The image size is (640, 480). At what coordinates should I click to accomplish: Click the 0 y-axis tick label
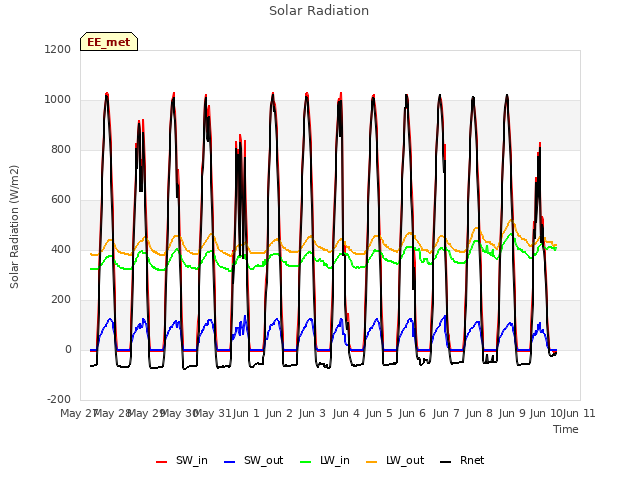68,350
